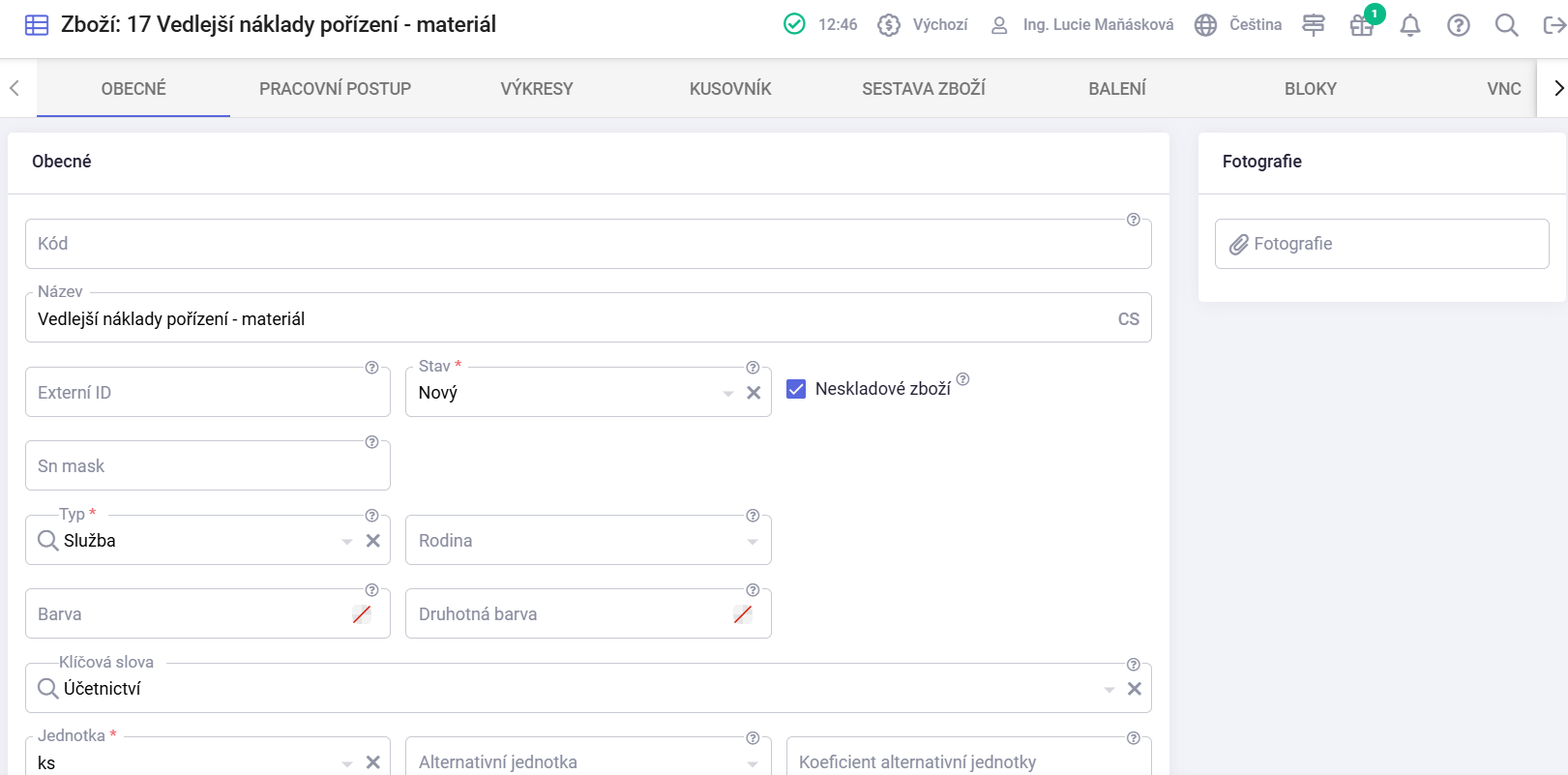The image size is (1568, 775).
Task: Uncheck the Neskladové zboží checkbox
Action: pyautogui.click(x=796, y=389)
